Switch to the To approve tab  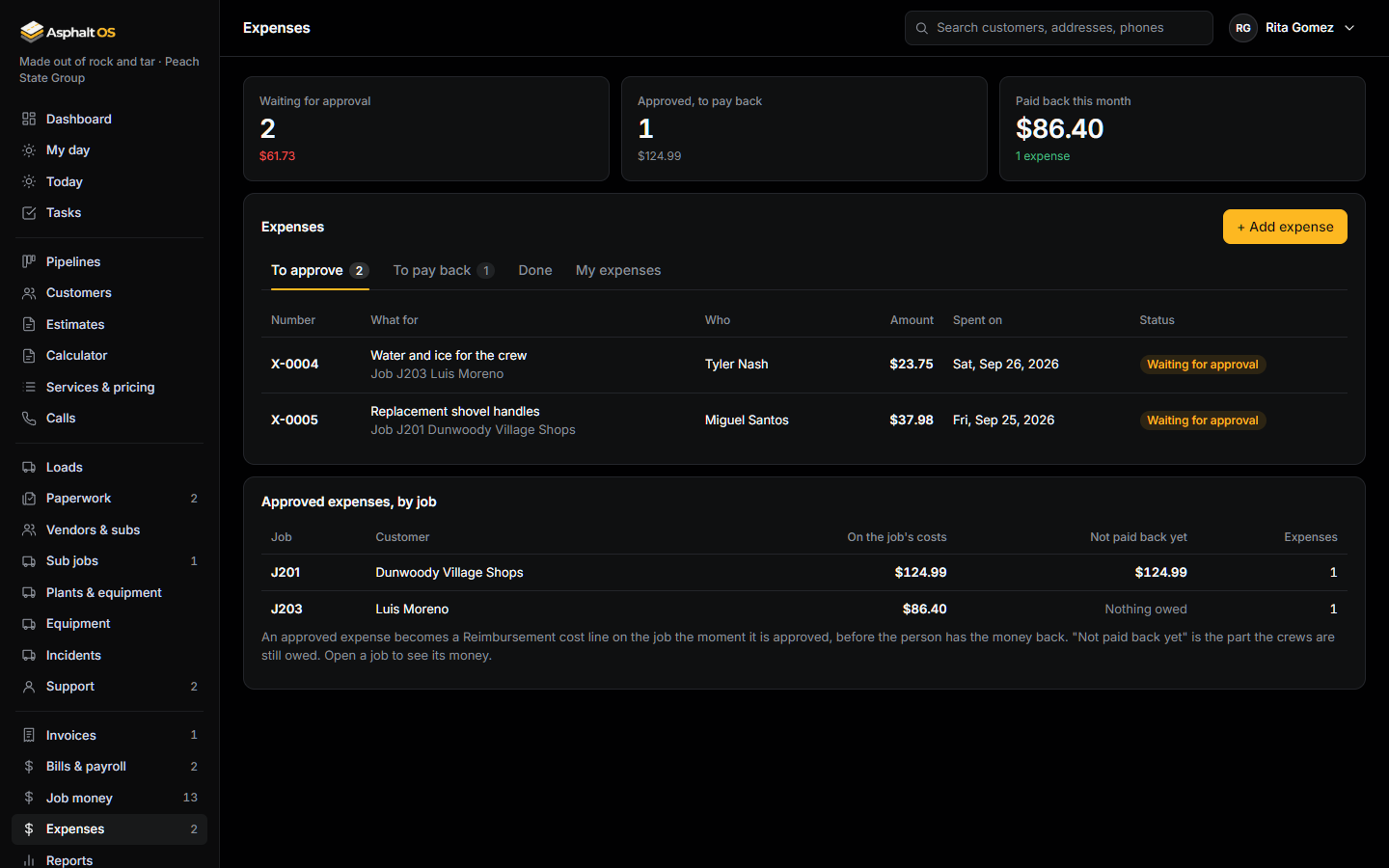(319, 271)
